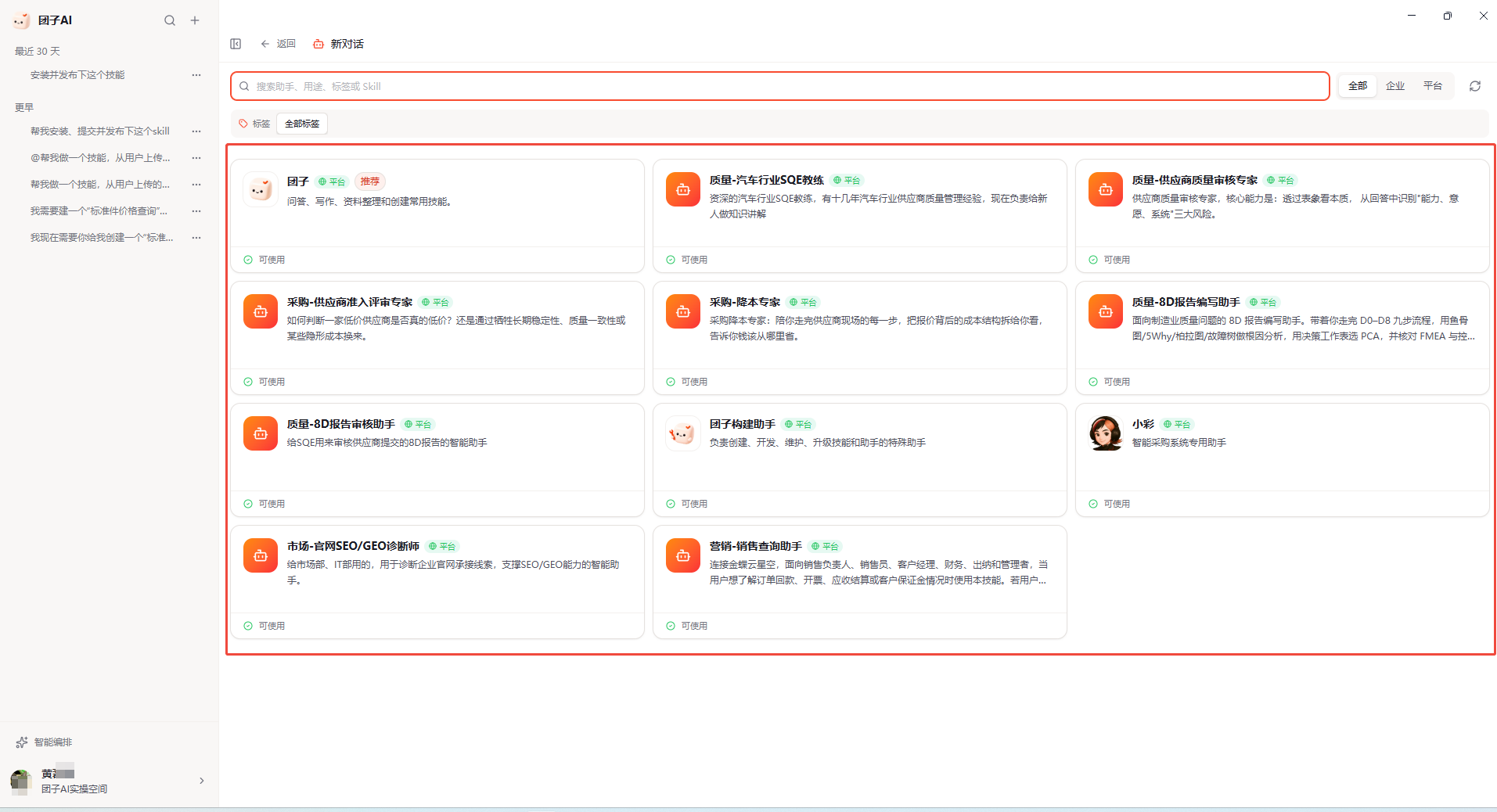Focus the assistant search field
Image resolution: width=1497 pixels, height=812 pixels.
tap(780, 86)
